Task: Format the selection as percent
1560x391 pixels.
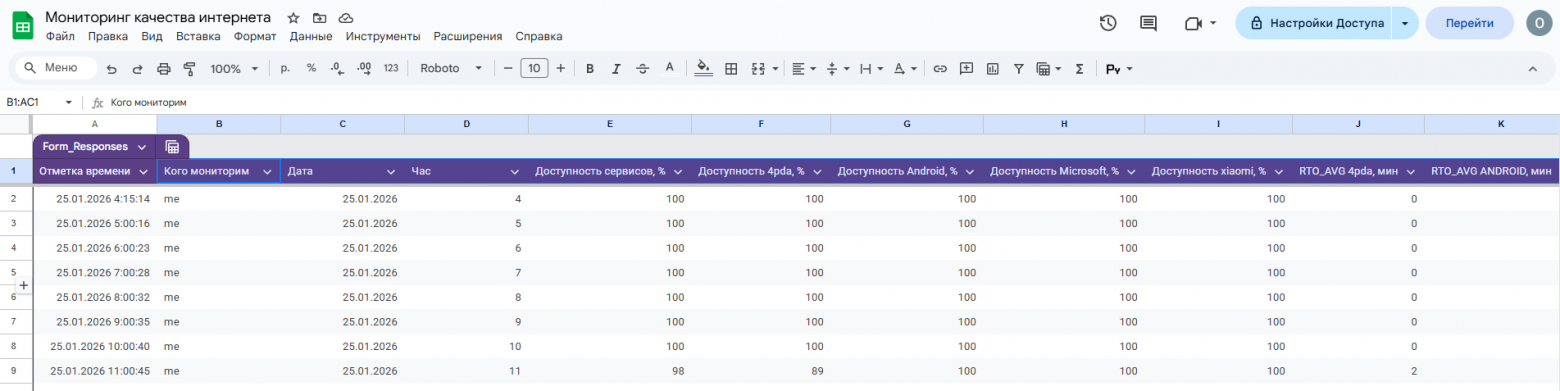Action: coord(311,68)
